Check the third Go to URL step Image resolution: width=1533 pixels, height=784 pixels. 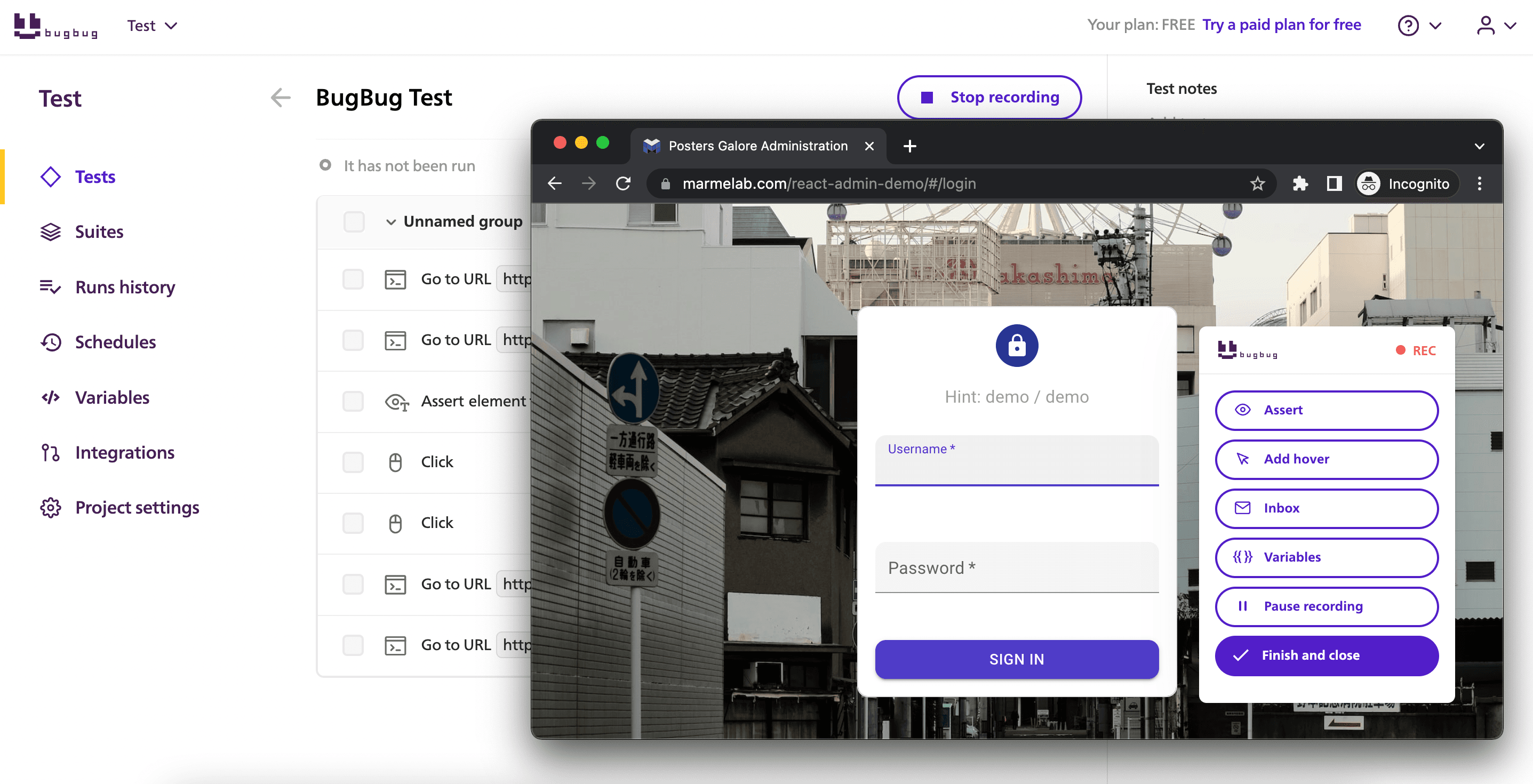353,584
